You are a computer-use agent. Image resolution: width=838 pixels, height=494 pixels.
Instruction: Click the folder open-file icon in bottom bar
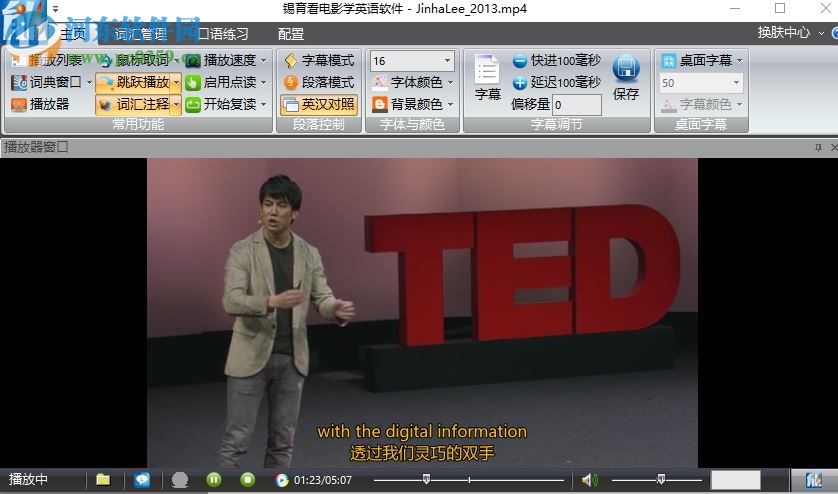click(103, 480)
